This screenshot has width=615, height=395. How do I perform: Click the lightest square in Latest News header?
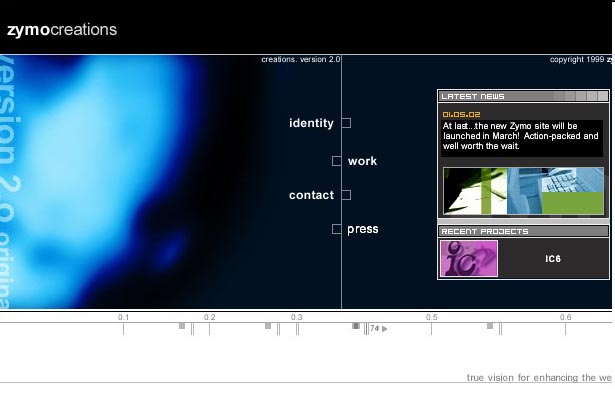tap(603, 96)
